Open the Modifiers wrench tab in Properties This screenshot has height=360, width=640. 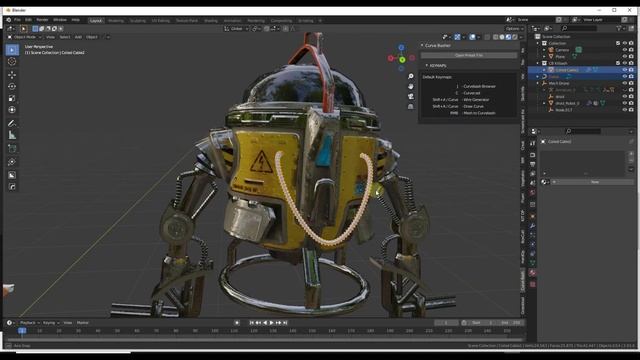click(532, 226)
